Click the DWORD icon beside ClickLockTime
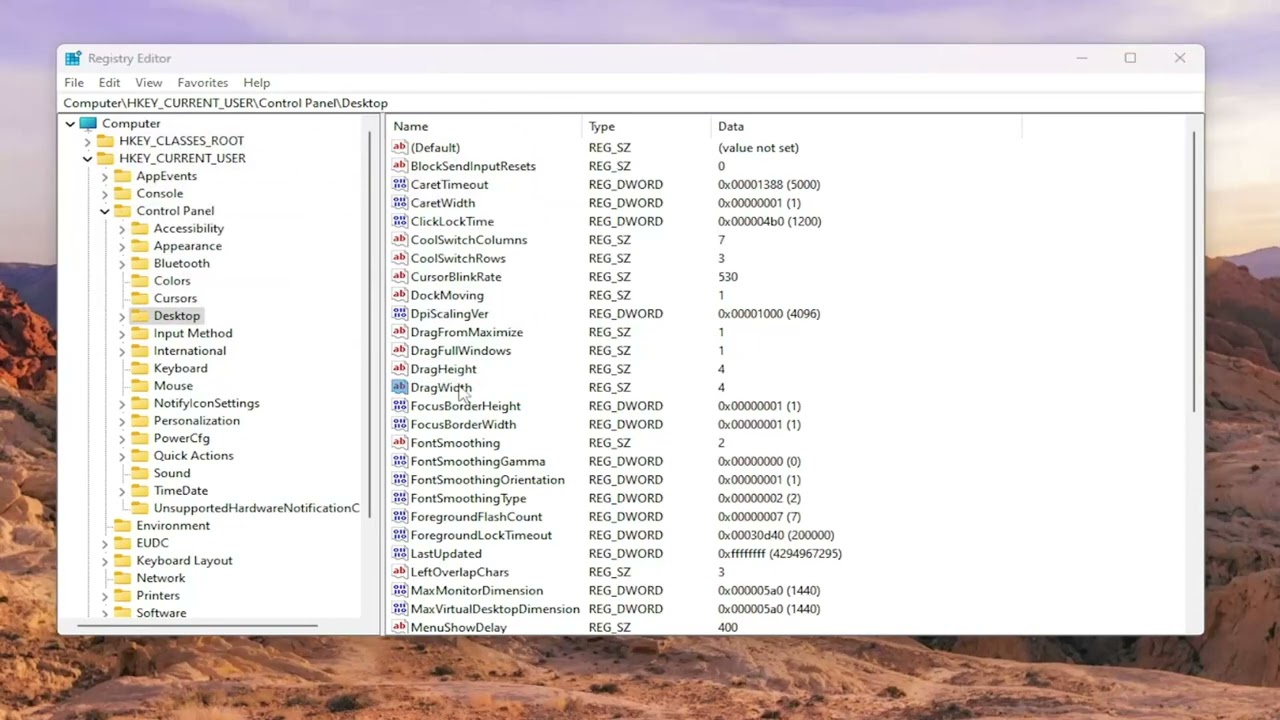The height and width of the screenshot is (720, 1280). 400,221
